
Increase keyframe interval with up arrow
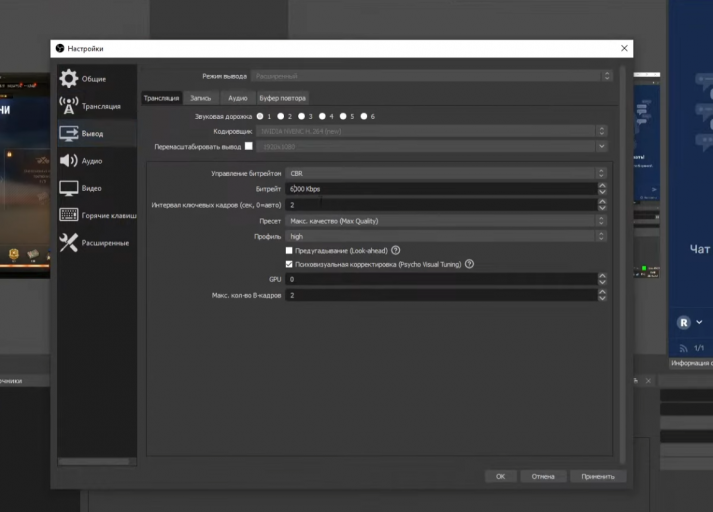click(602, 201)
